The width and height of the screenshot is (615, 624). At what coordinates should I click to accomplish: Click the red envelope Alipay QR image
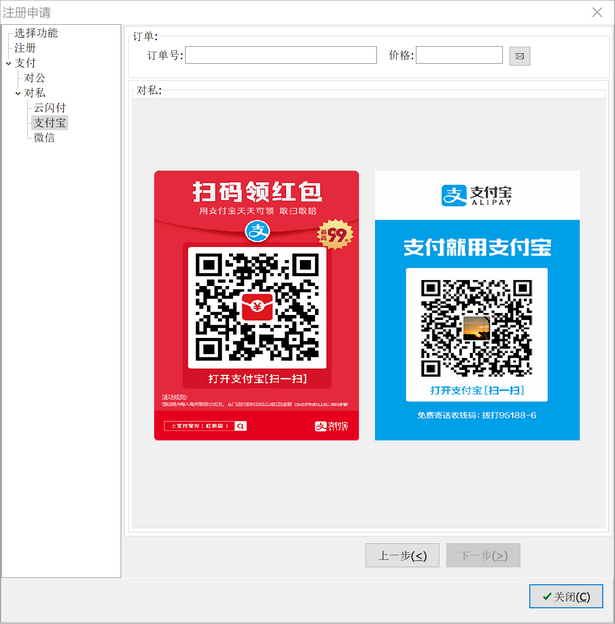[x=256, y=306]
